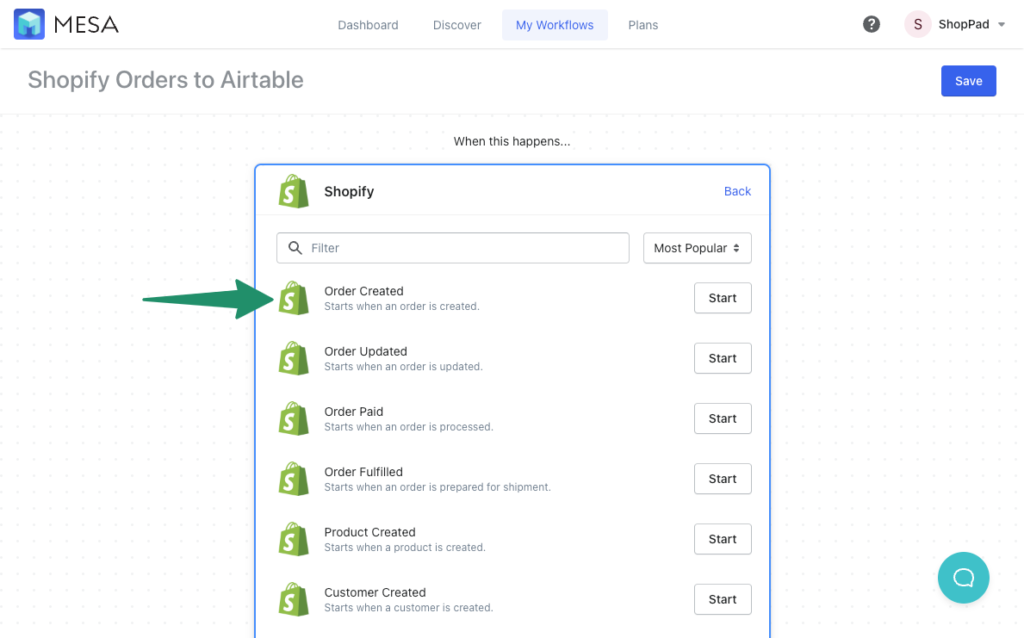Click Back in the Shopify panel
This screenshot has width=1024, height=638.
pos(737,191)
